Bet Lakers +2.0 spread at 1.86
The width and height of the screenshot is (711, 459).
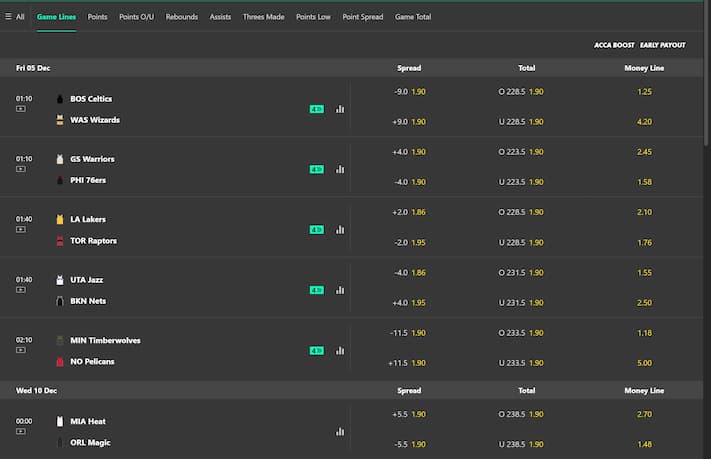point(409,212)
